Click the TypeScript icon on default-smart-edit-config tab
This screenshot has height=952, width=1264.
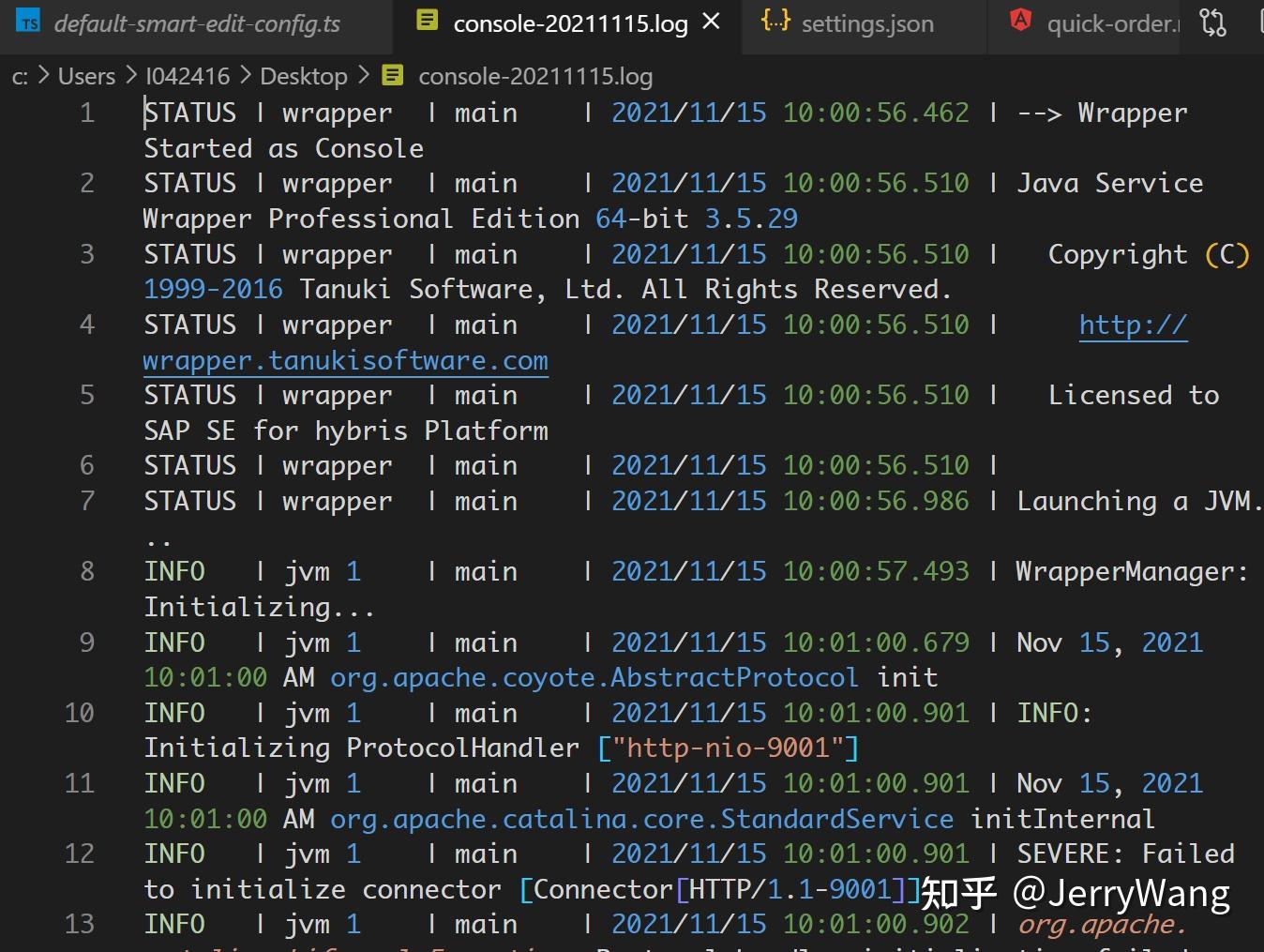click(x=29, y=23)
